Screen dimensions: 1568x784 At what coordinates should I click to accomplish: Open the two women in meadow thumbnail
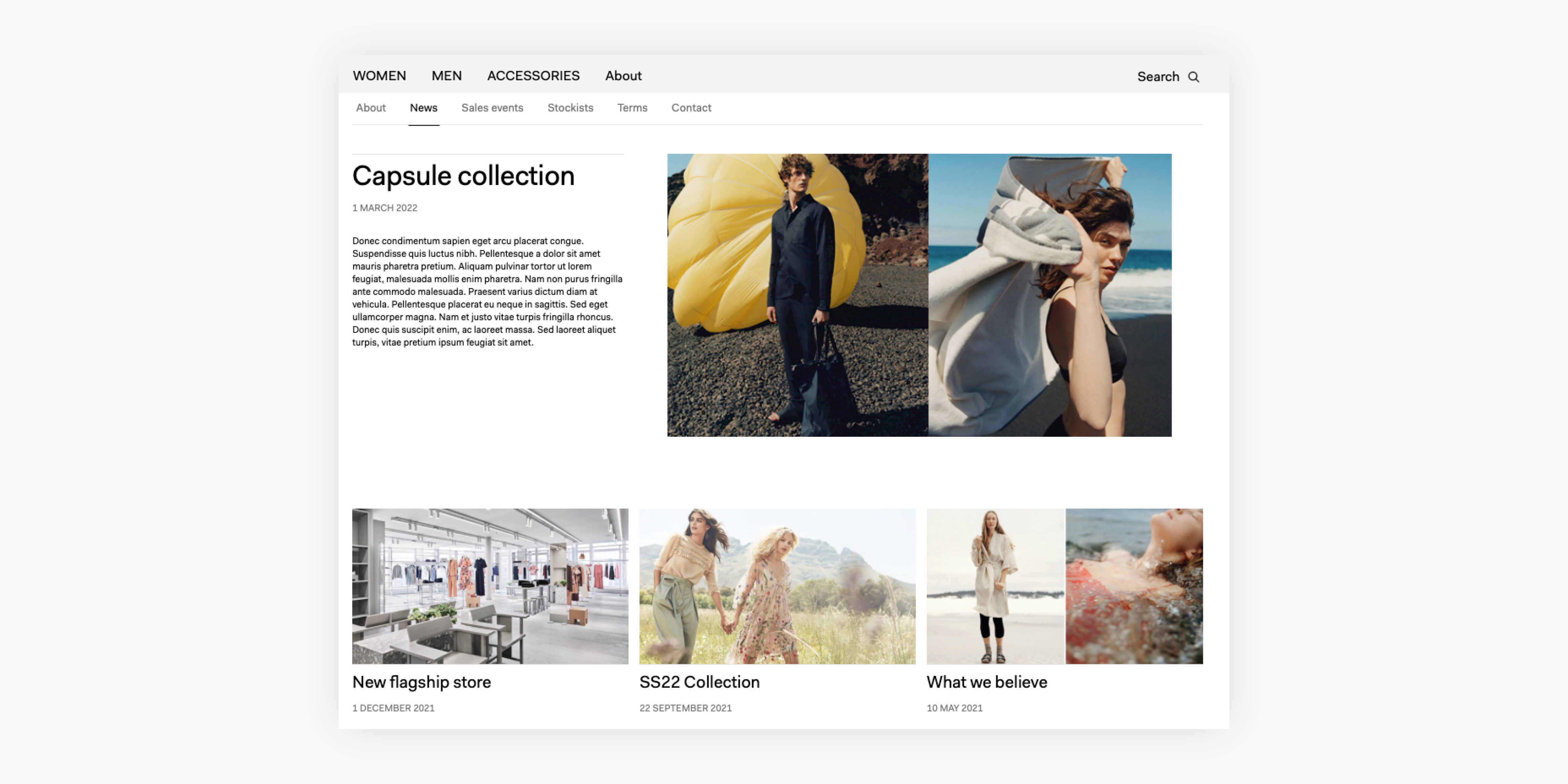click(777, 586)
